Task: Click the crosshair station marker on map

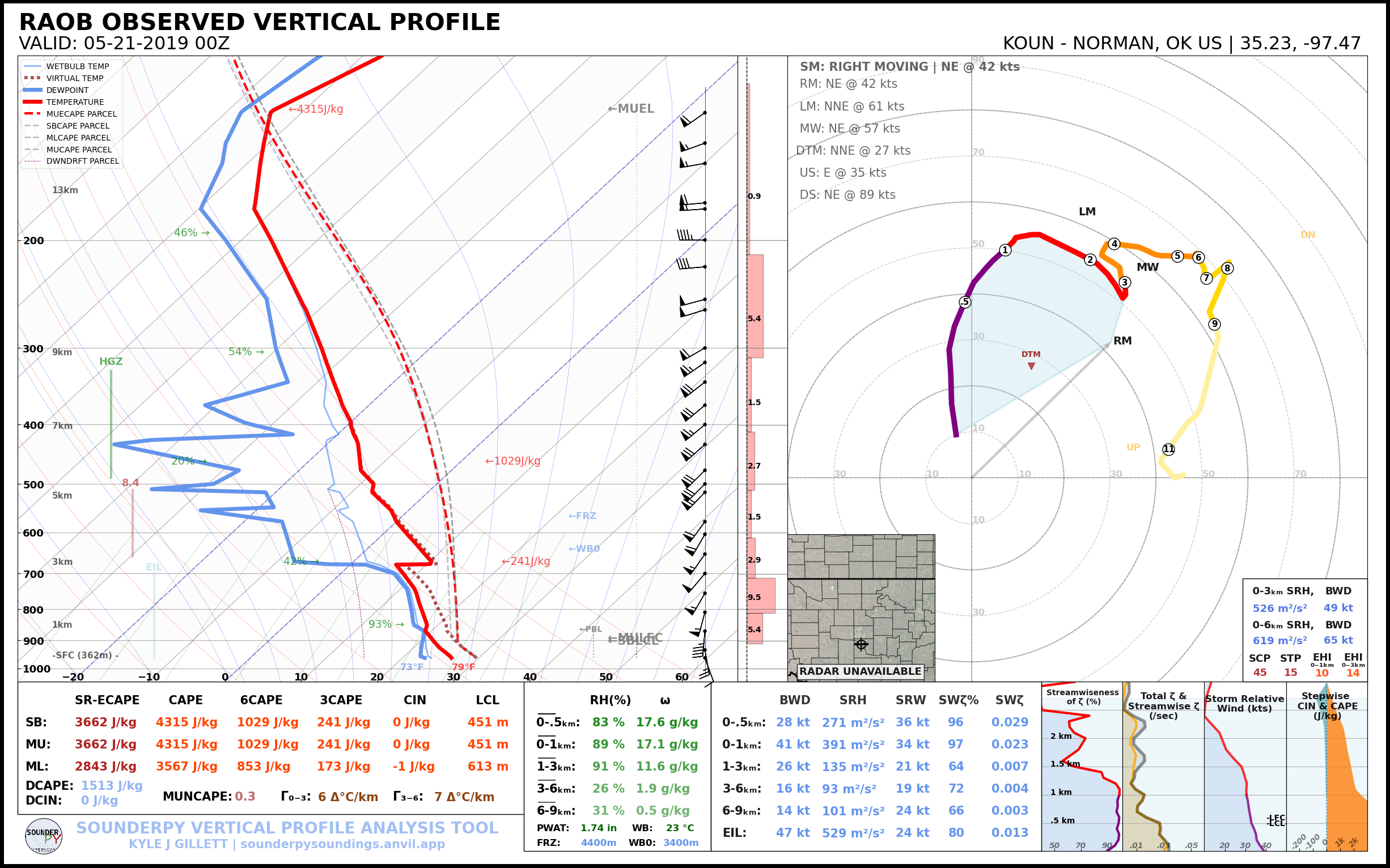Action: 861,644
